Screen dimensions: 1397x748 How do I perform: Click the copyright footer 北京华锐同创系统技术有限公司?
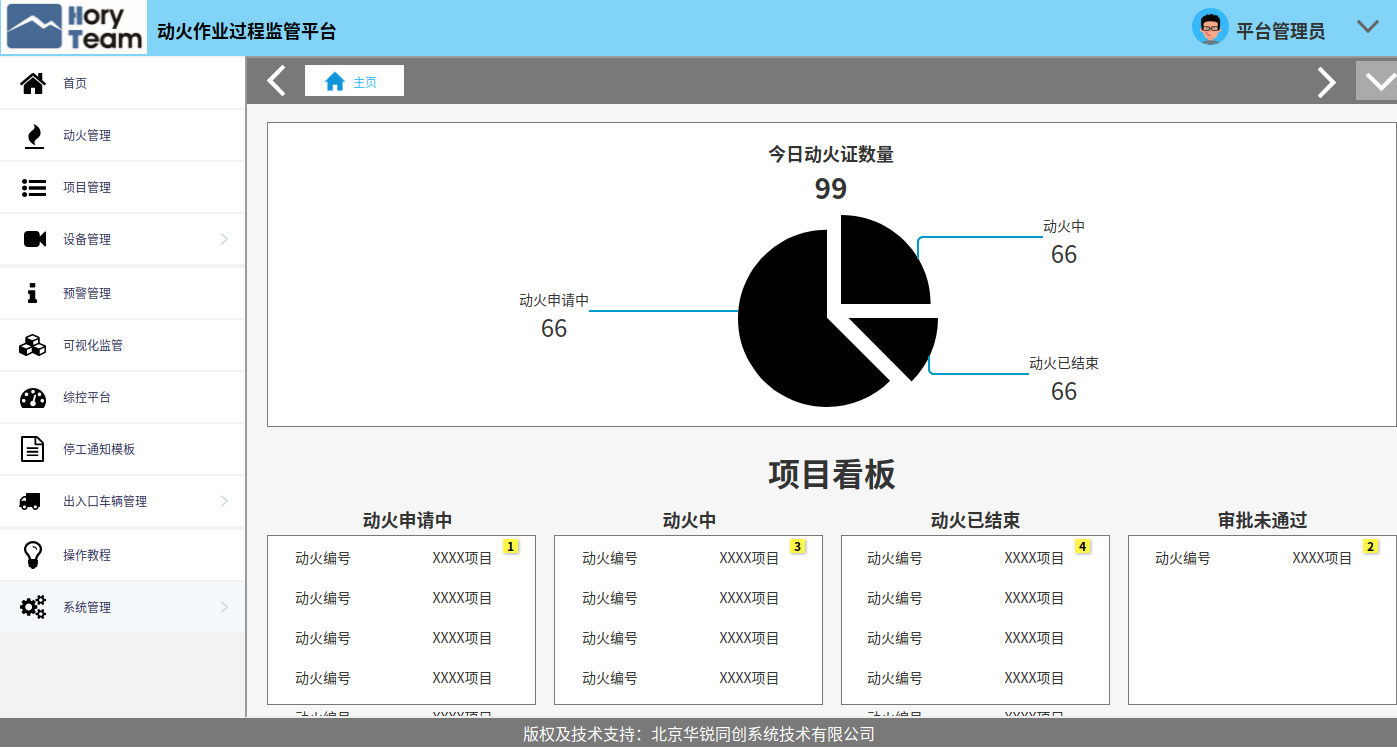tap(763, 734)
